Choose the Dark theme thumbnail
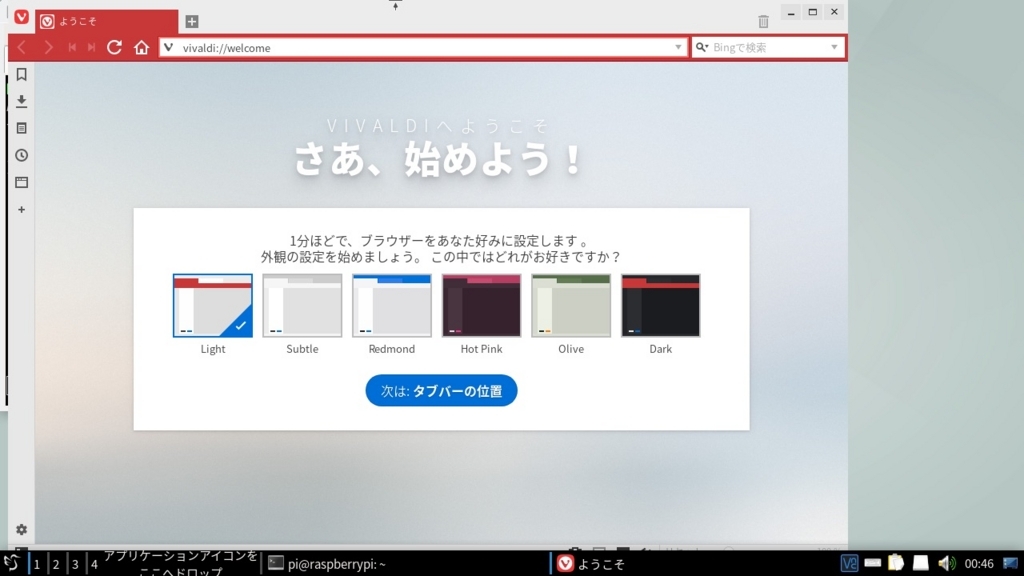Screen dimensions: 1024x576 coord(660,306)
